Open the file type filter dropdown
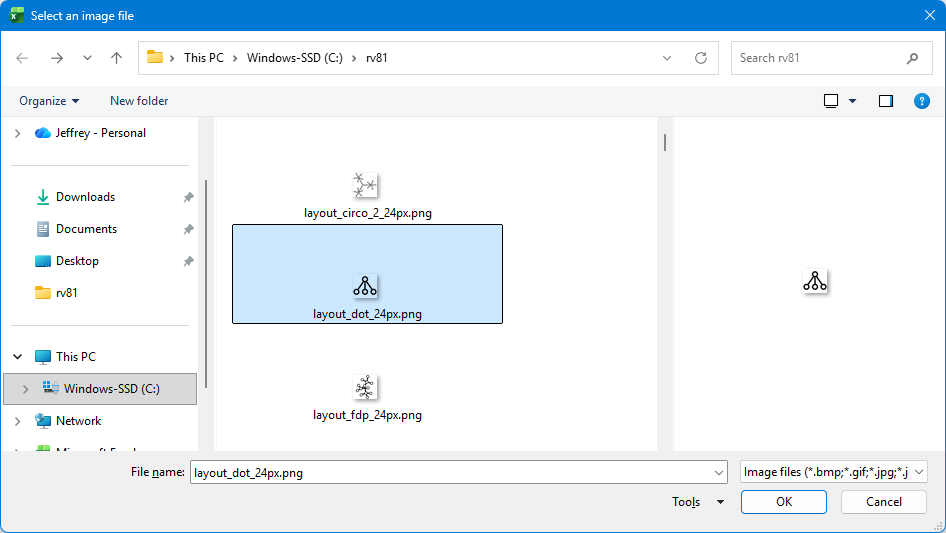Viewport: 946px width, 533px height. pyautogui.click(x=834, y=473)
